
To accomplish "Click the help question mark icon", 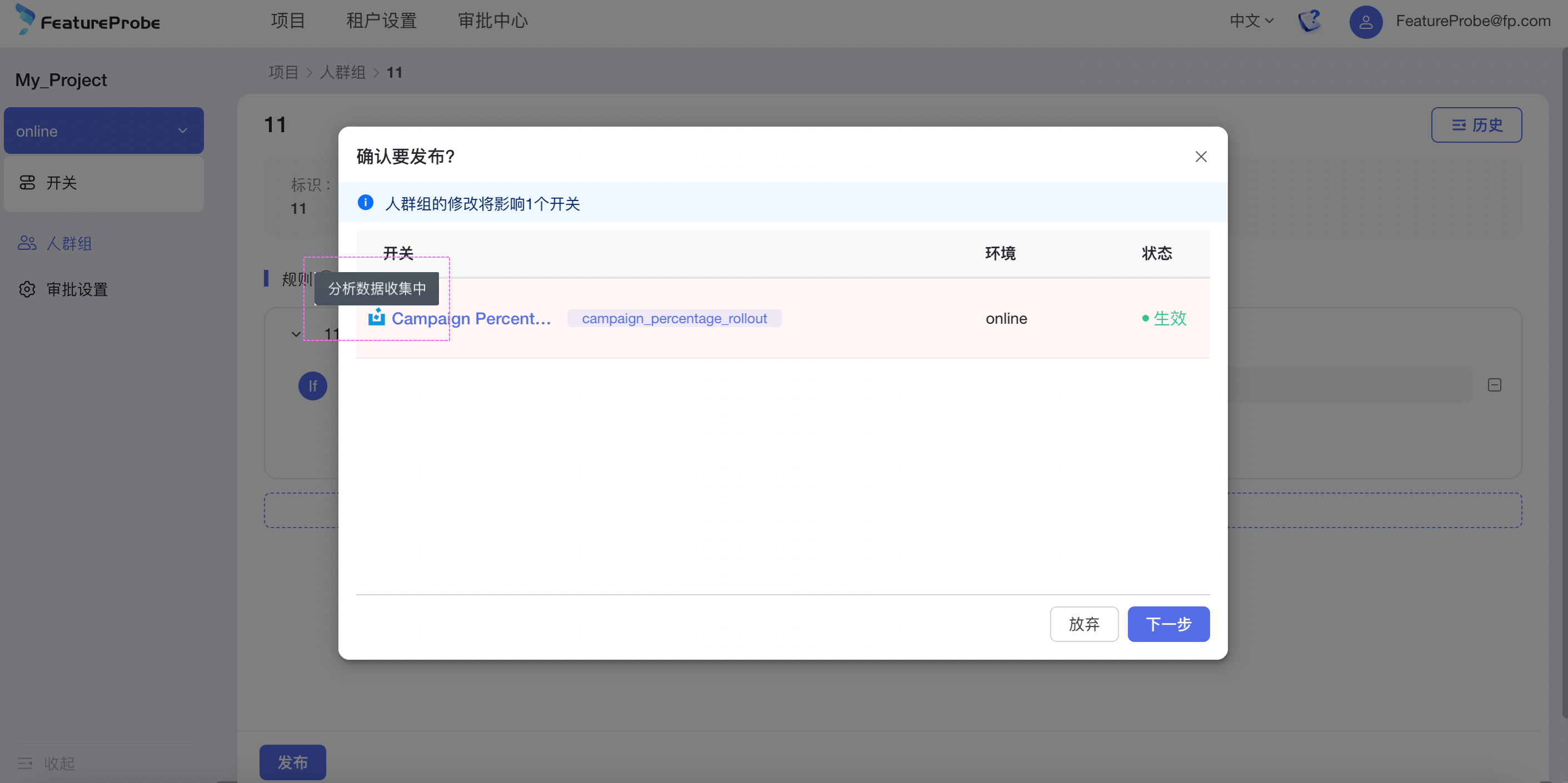I will [x=1309, y=21].
